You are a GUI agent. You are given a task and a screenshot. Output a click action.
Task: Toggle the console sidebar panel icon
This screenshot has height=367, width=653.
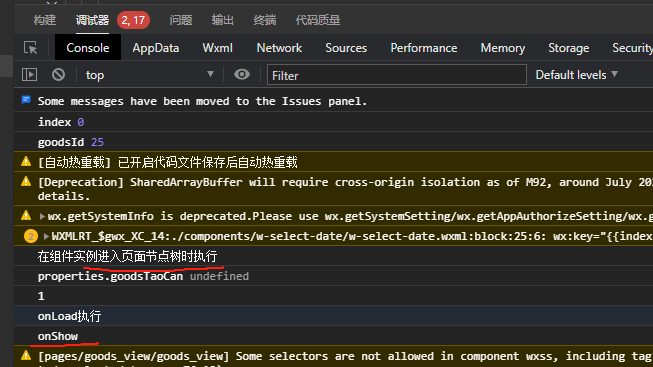point(29,75)
